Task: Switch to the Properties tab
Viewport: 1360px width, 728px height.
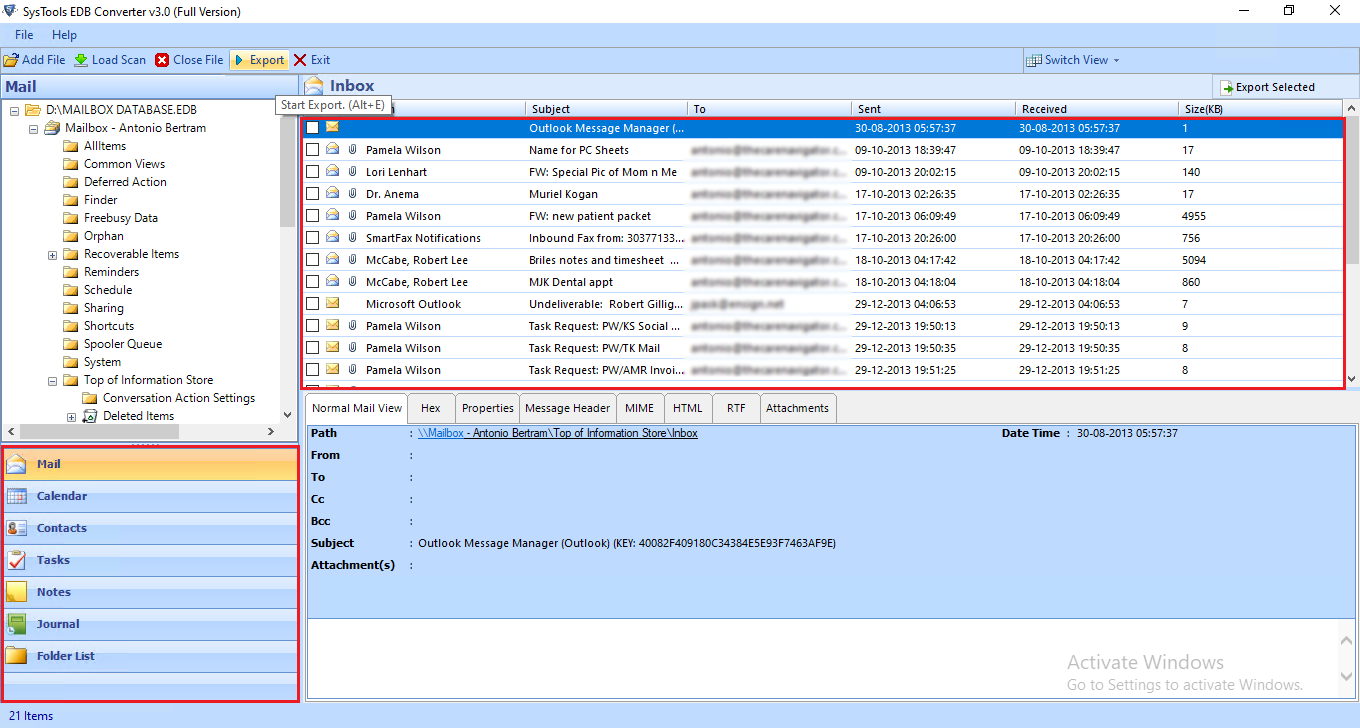Action: click(487, 408)
